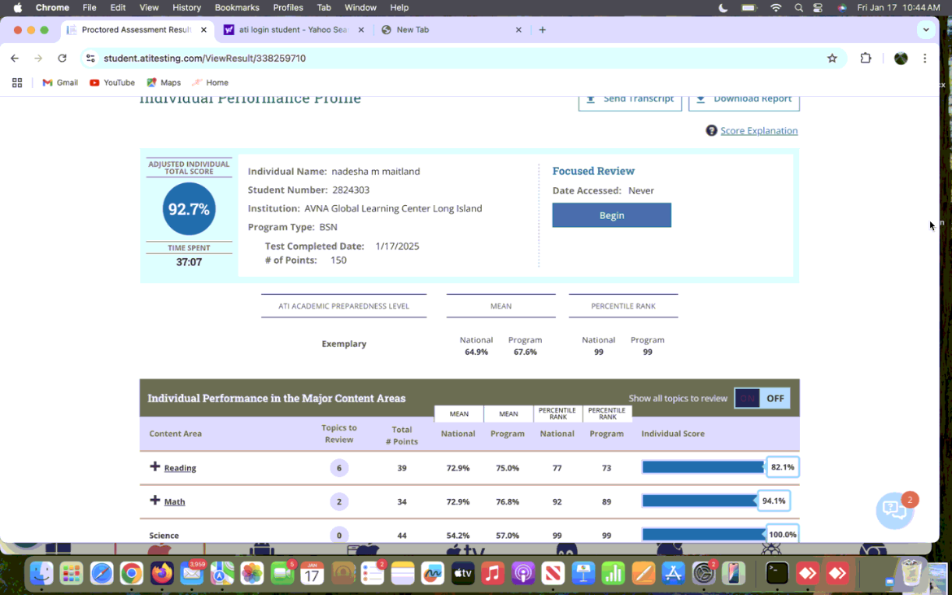The width and height of the screenshot is (952, 595).
Task: Open a new tab with plus button
Action: (542, 30)
